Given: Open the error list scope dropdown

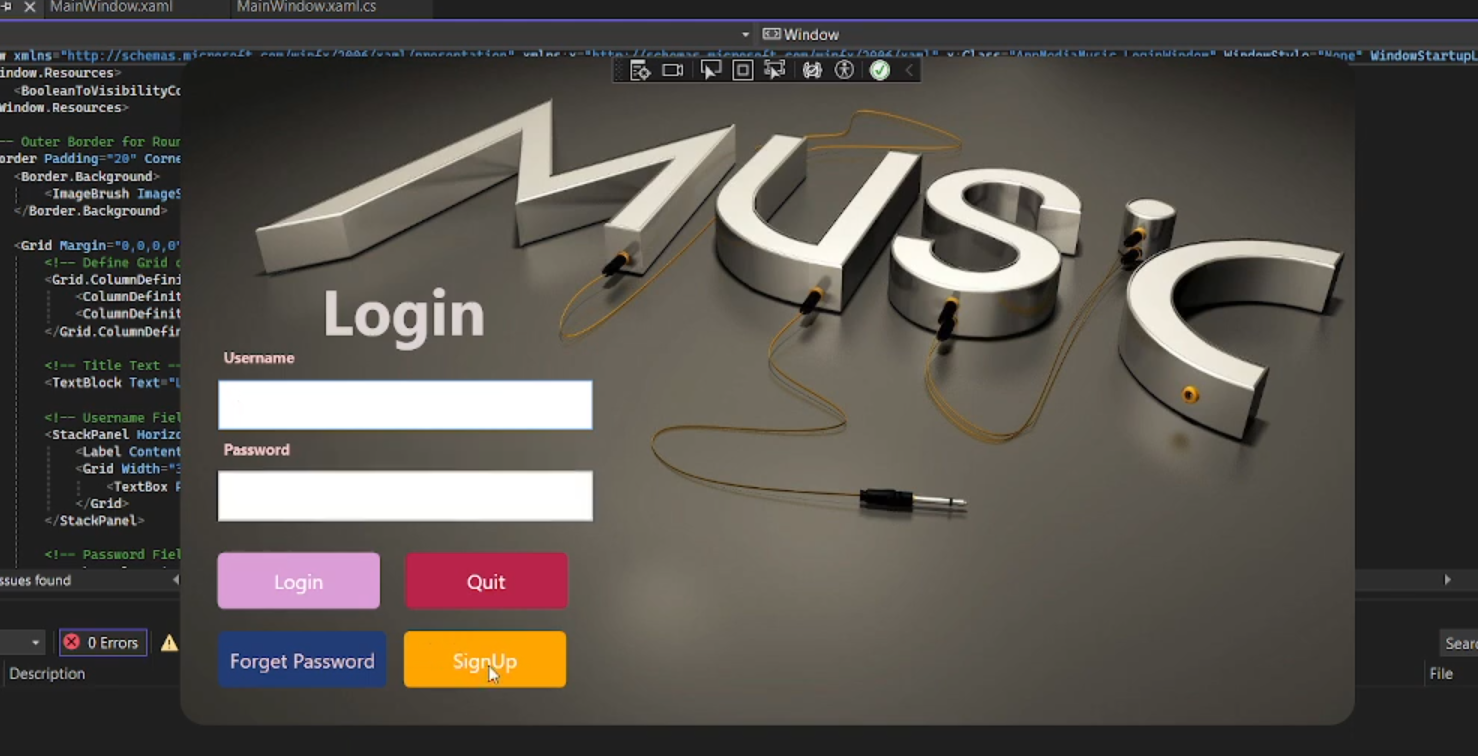Looking at the screenshot, I should (36, 643).
